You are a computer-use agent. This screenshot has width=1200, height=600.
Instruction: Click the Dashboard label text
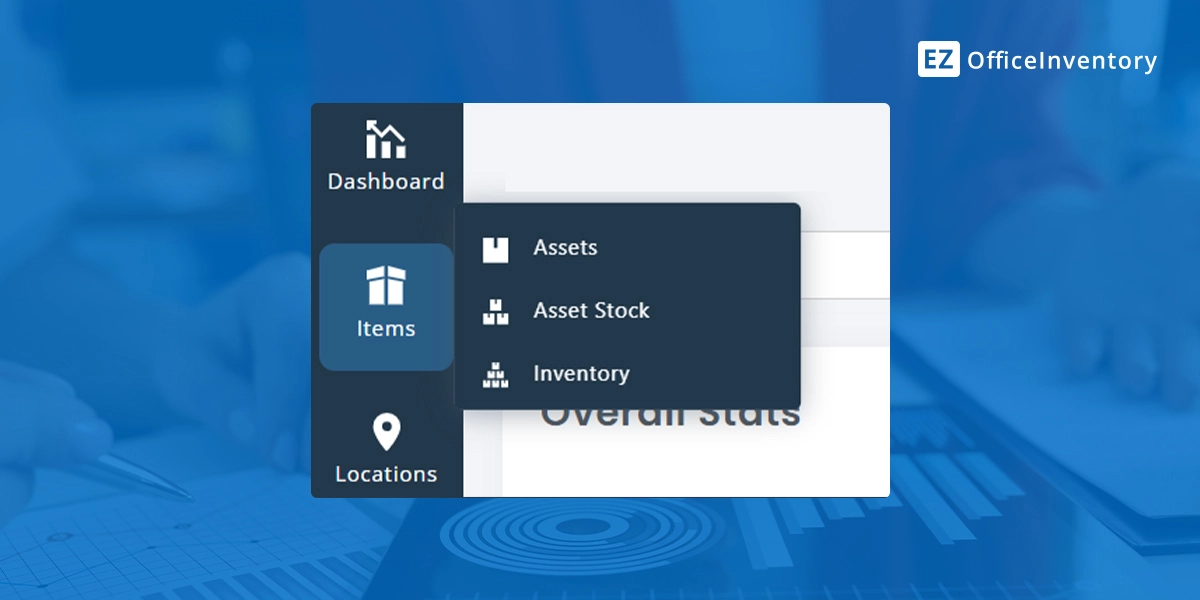pyautogui.click(x=385, y=181)
